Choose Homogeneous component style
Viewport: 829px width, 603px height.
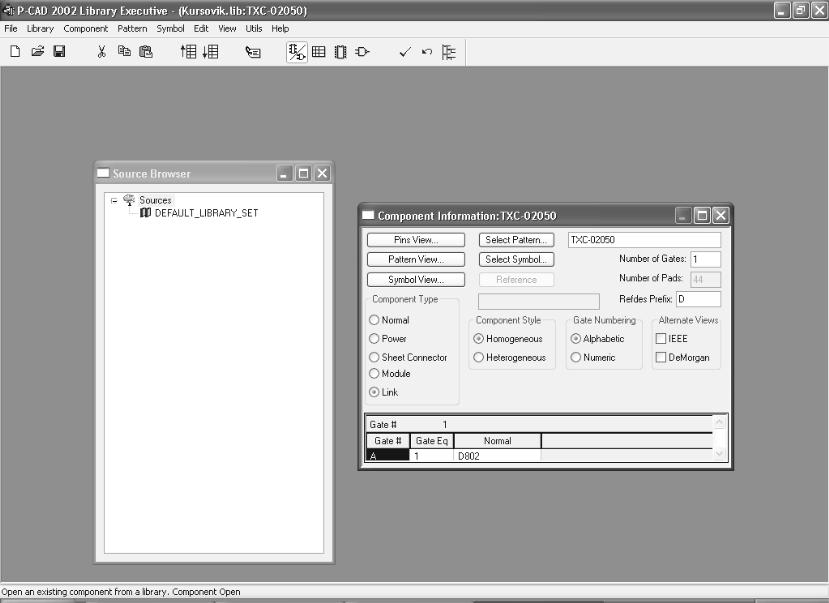[478, 338]
